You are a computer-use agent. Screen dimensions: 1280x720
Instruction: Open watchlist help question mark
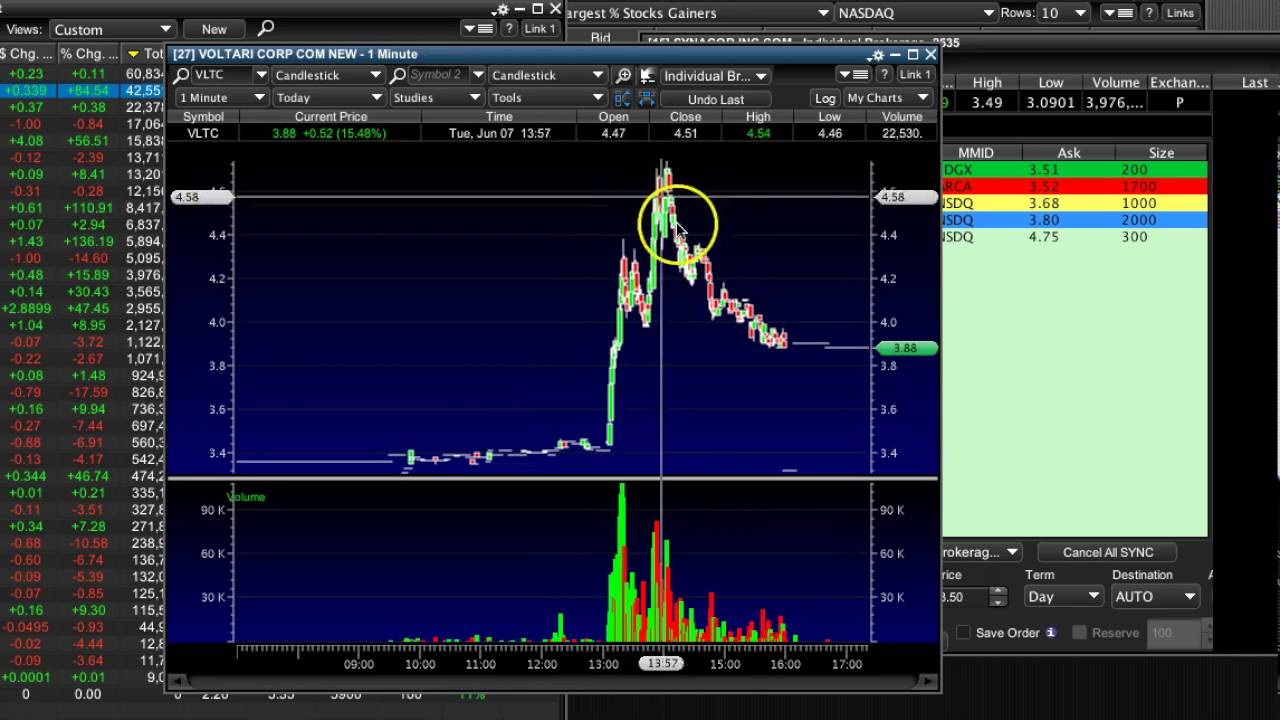[509, 29]
